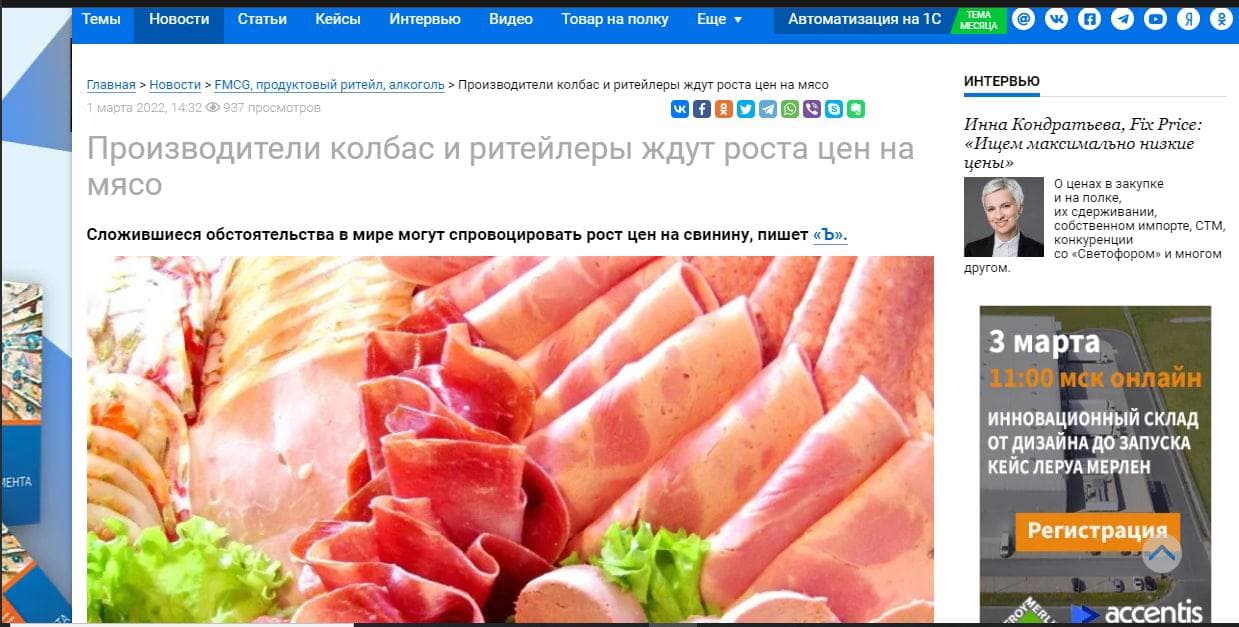This screenshot has width=1239, height=627.
Task: Open the YouTube channel icon in header
Action: coord(1155,19)
